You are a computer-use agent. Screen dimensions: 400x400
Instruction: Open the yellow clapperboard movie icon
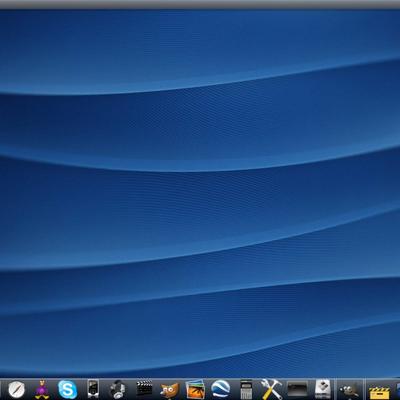click(x=379, y=392)
